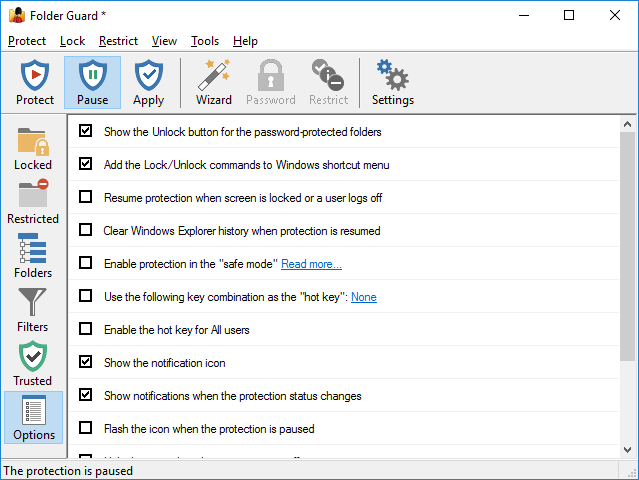Check Enable the hot key for All users
639x480 pixels.
pyautogui.click(x=86, y=329)
